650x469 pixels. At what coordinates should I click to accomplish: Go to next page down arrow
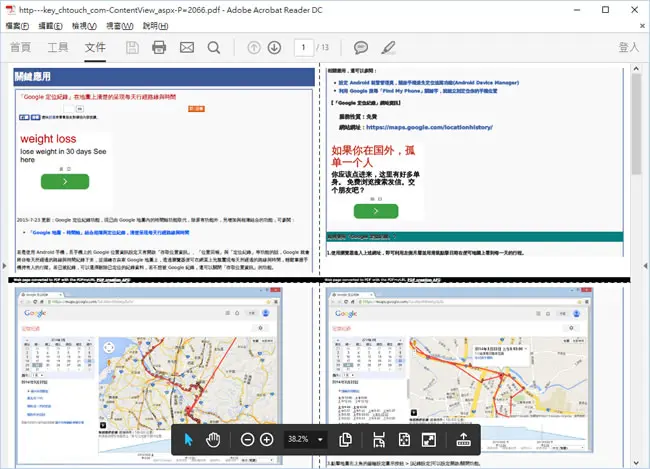coord(274,48)
